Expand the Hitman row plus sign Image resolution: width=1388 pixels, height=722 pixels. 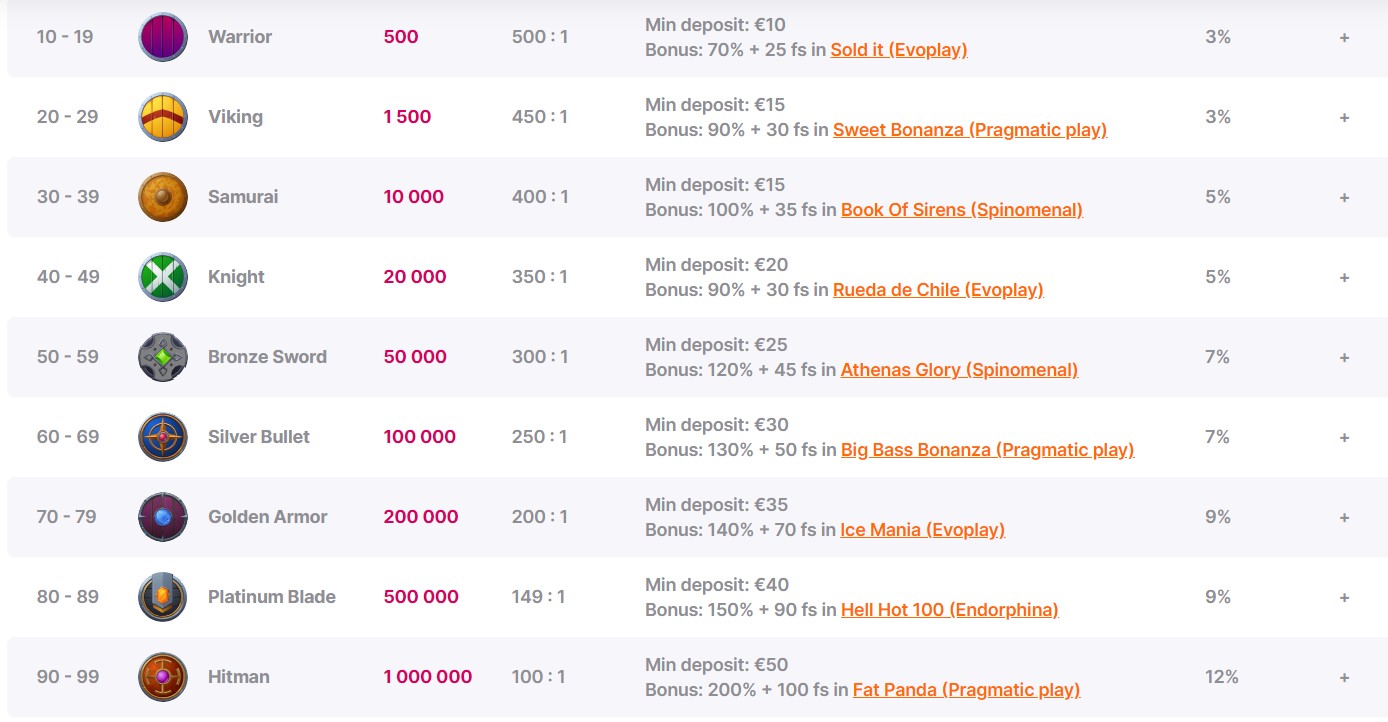(x=1344, y=677)
